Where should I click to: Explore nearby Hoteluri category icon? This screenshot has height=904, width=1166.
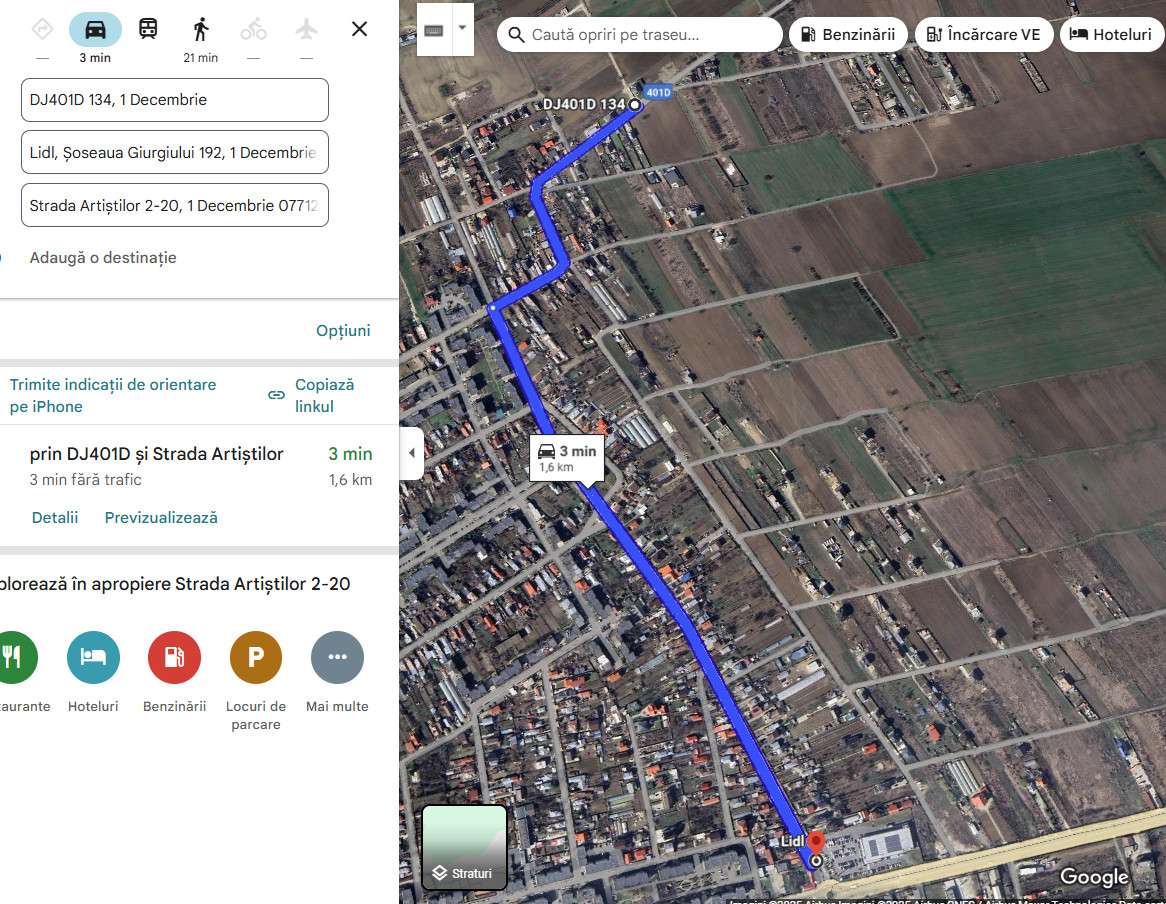[x=93, y=657]
